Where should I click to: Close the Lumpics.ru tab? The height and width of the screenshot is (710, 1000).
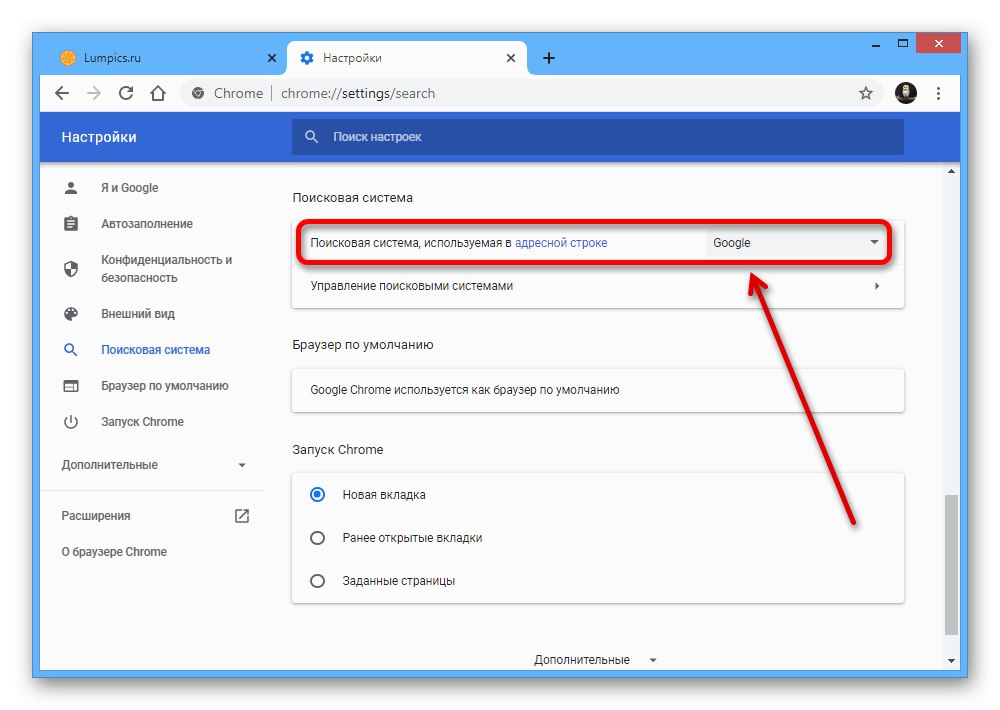pos(272,58)
